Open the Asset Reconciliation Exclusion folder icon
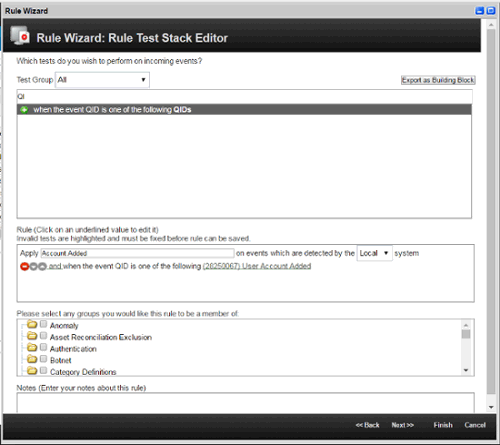This screenshot has width=500, height=445. coord(32,336)
